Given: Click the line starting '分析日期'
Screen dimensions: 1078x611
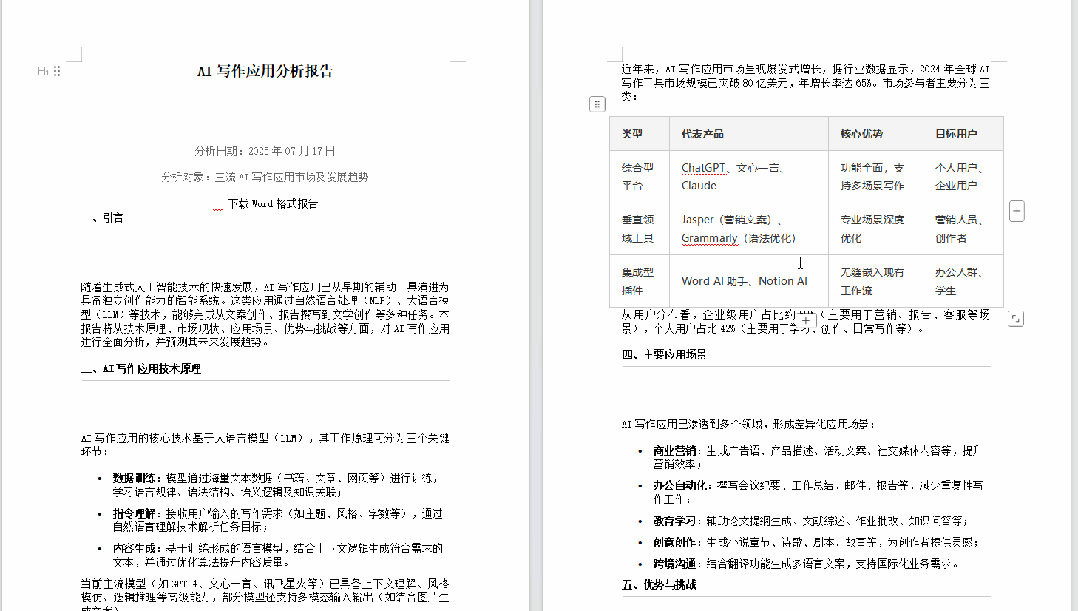Looking at the screenshot, I should pos(265,151).
